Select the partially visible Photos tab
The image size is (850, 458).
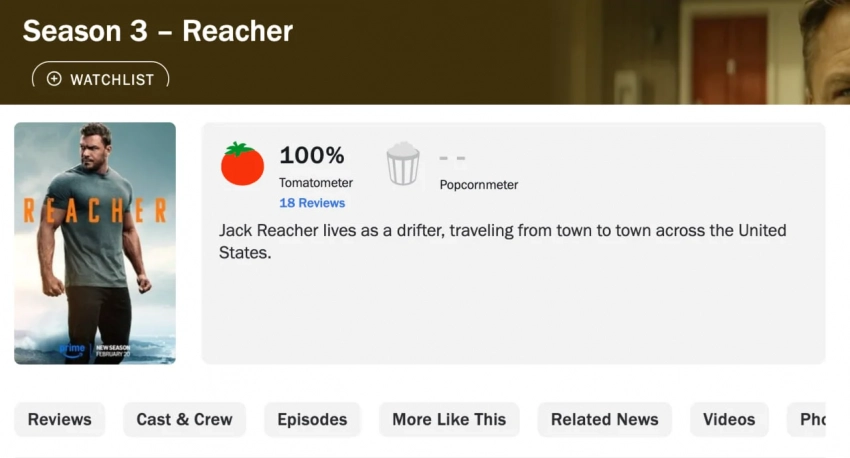tap(812, 420)
